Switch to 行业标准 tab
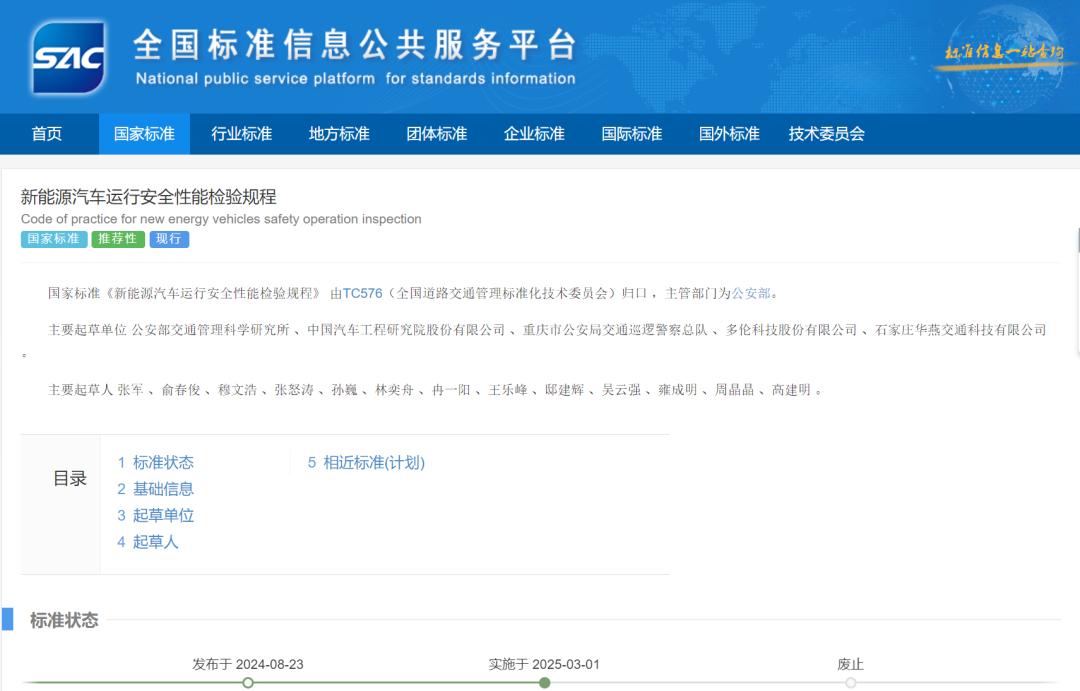 (x=241, y=134)
